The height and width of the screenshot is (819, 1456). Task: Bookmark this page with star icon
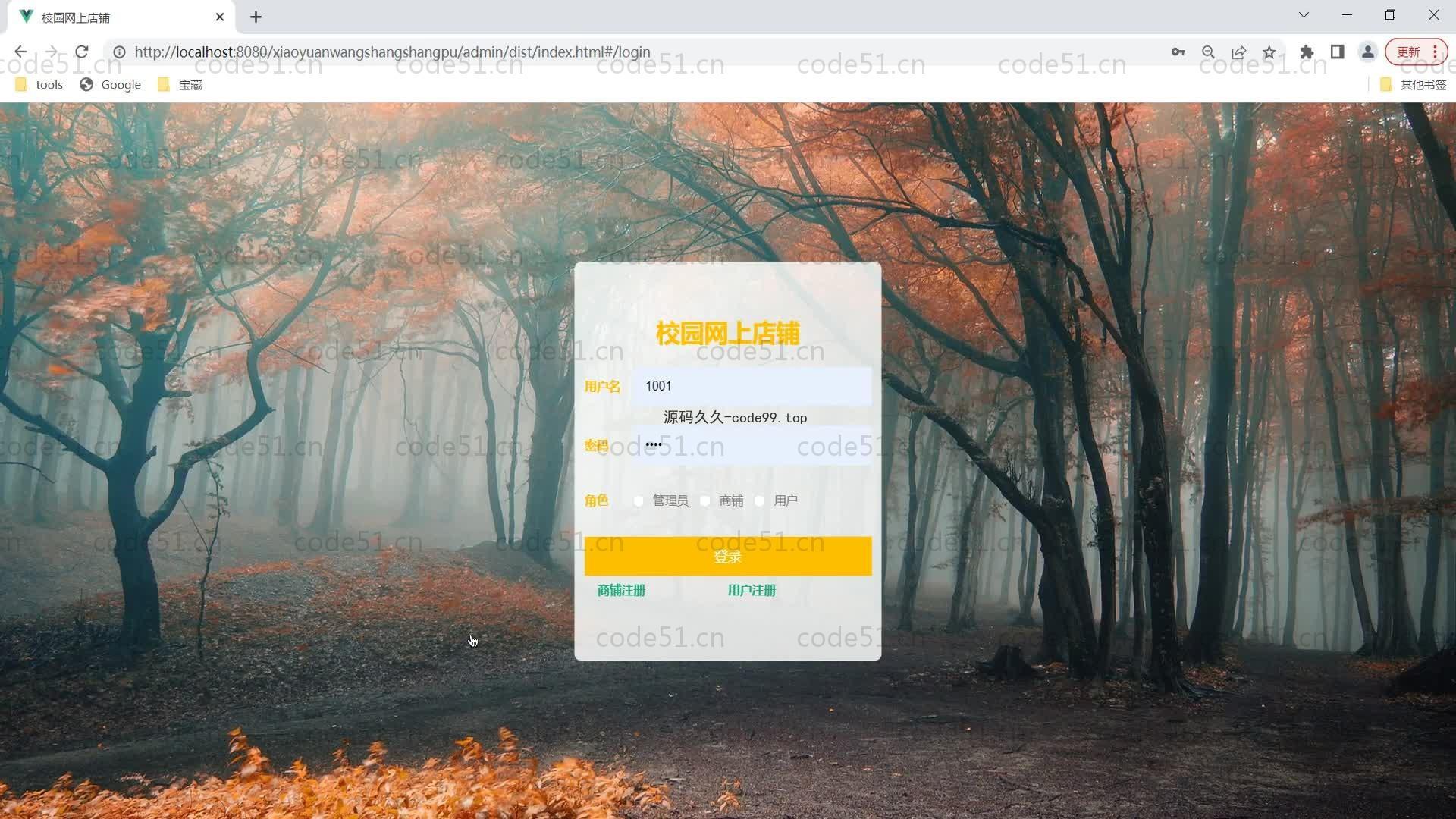pyautogui.click(x=1269, y=52)
